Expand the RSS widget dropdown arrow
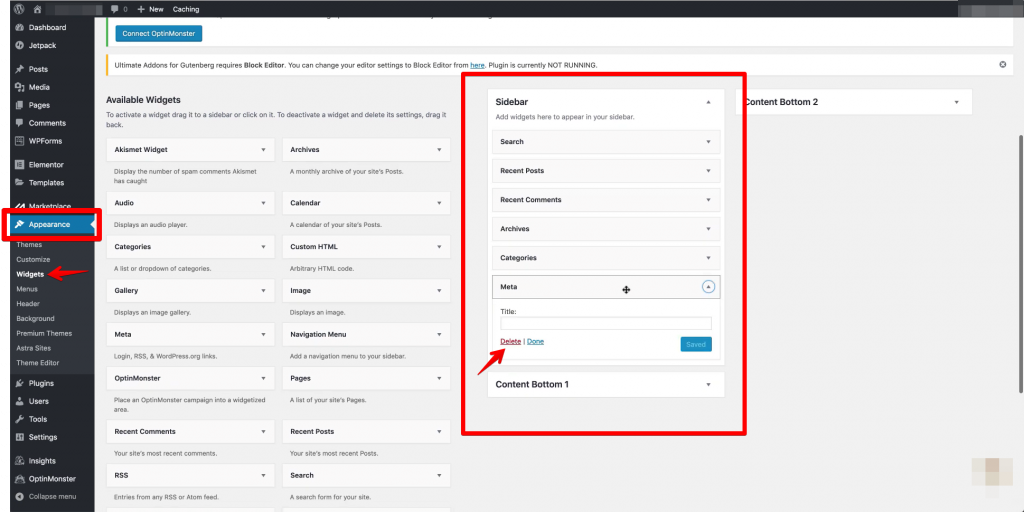The height and width of the screenshot is (512, 1024). coord(264,475)
